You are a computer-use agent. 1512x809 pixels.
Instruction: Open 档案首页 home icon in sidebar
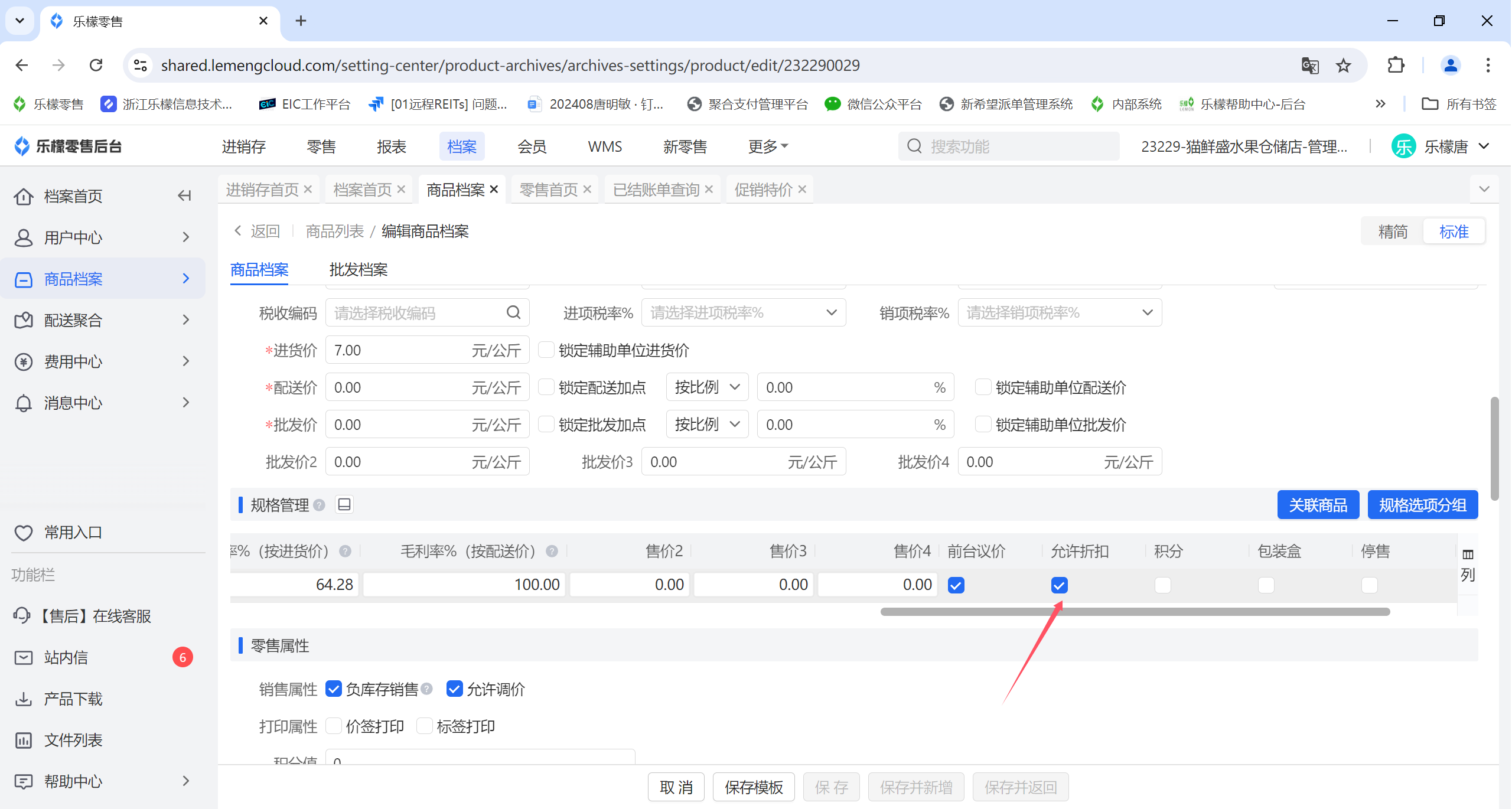(x=24, y=196)
